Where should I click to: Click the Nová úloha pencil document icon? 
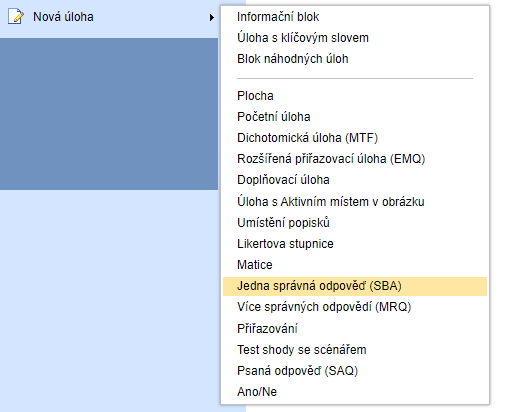tap(16, 16)
